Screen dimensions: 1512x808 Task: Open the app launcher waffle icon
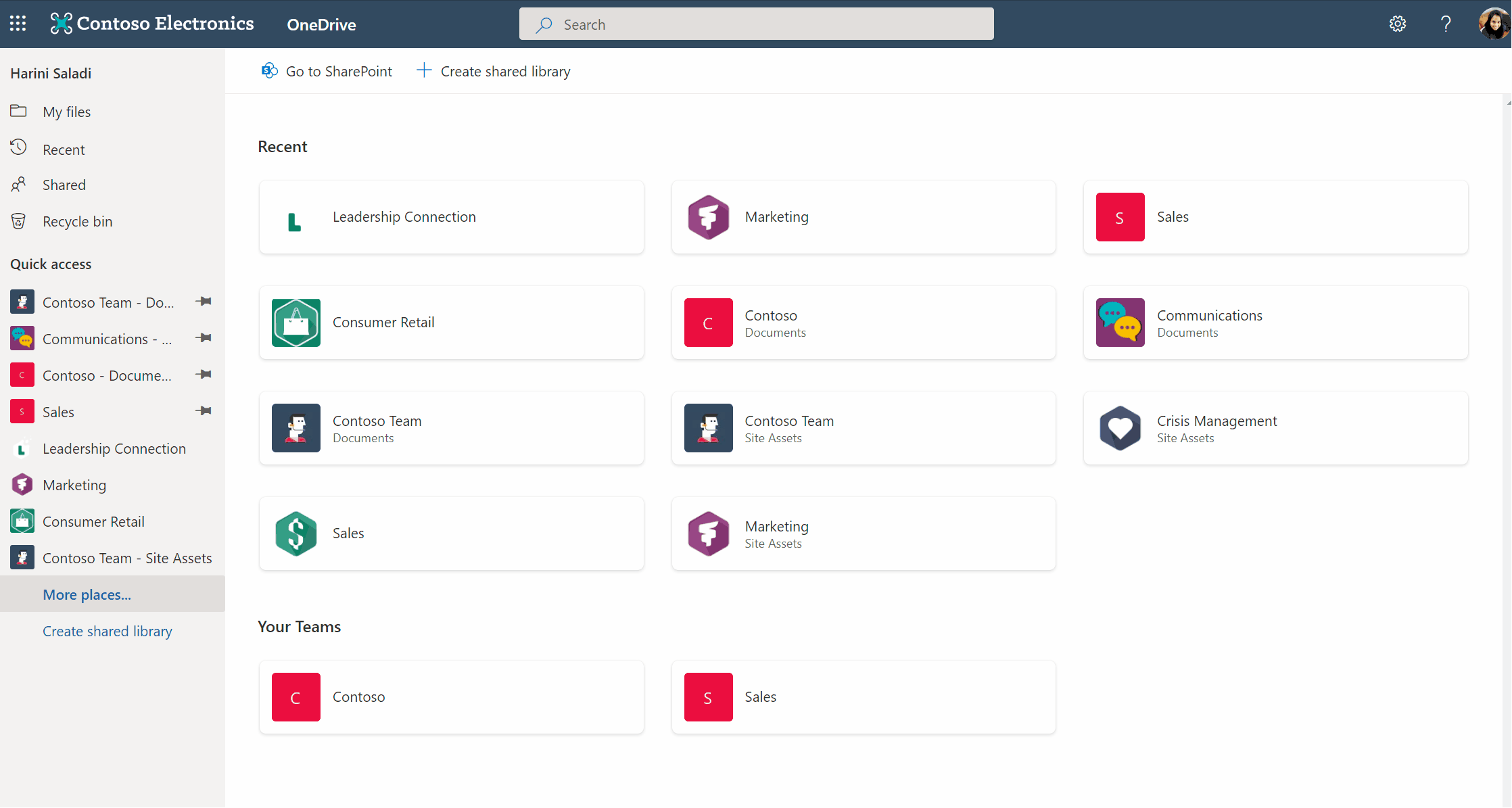click(x=18, y=23)
